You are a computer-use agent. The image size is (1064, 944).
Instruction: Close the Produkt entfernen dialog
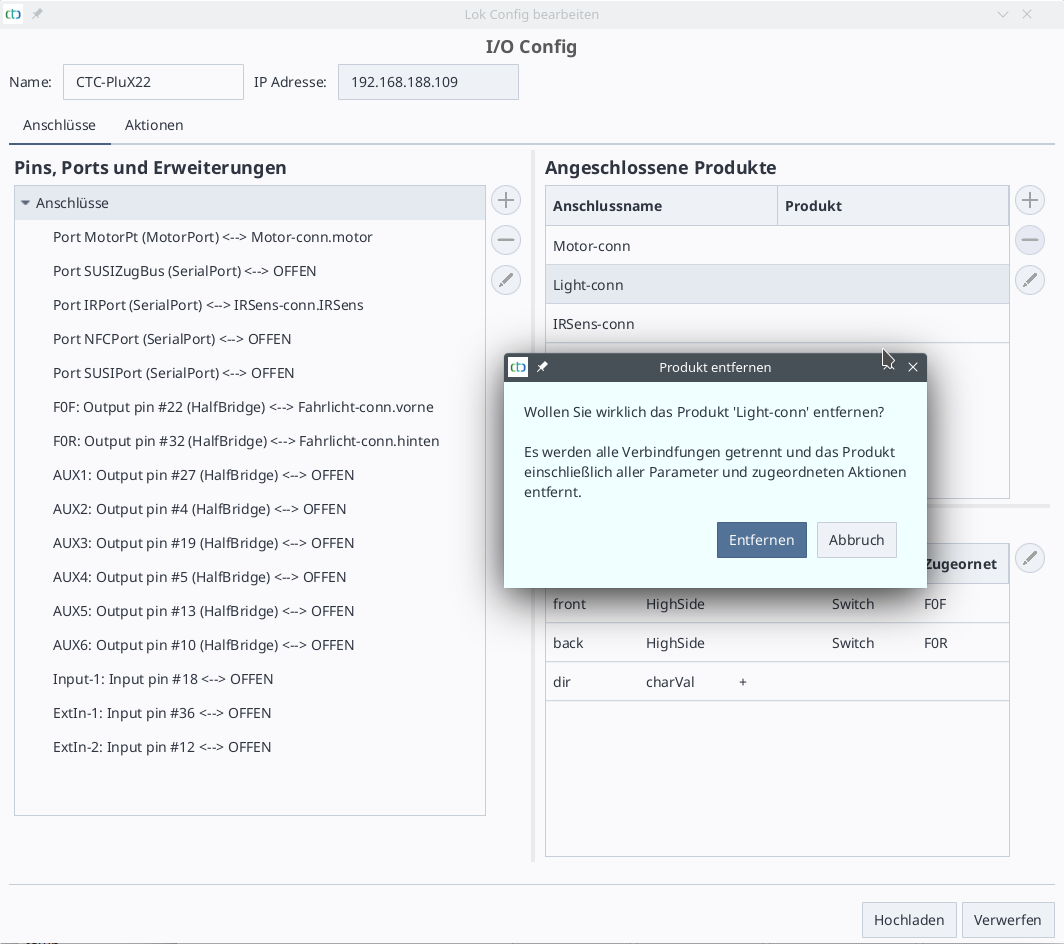[912, 367]
